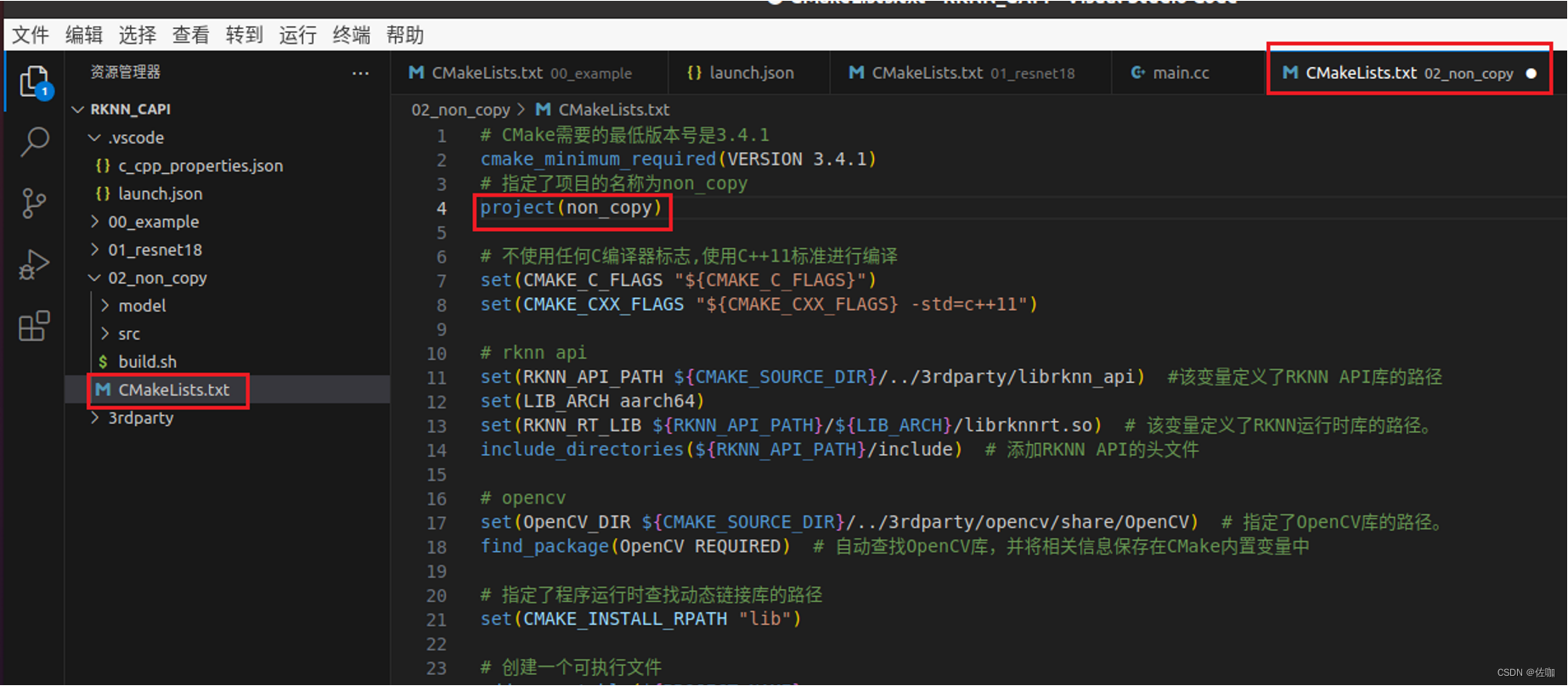The width and height of the screenshot is (1568, 686).
Task: Open c_cpp_properties.json in the explorer
Action: pyautogui.click(x=228, y=166)
